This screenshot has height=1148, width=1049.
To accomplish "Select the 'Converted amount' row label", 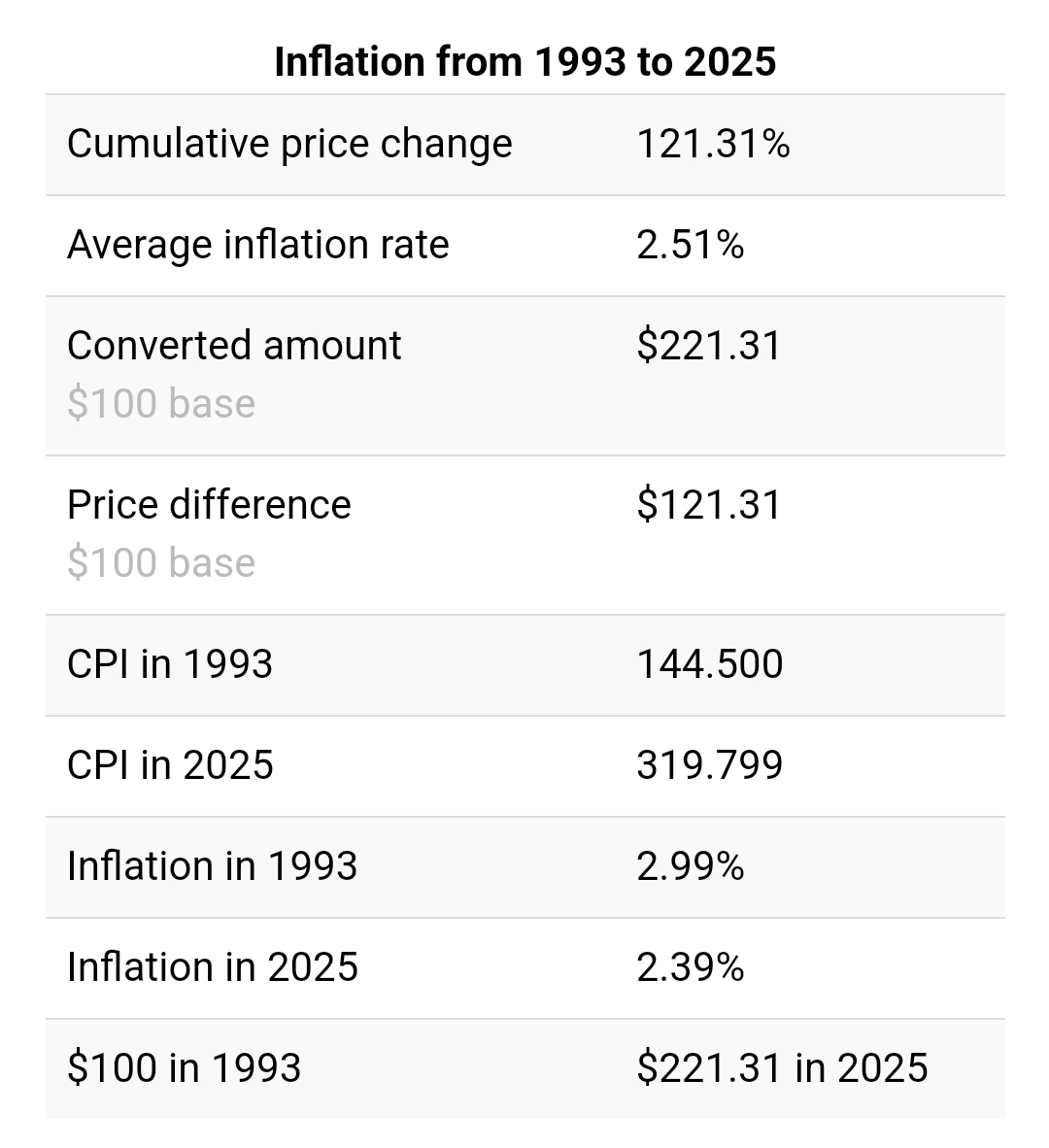I will point(234,346).
